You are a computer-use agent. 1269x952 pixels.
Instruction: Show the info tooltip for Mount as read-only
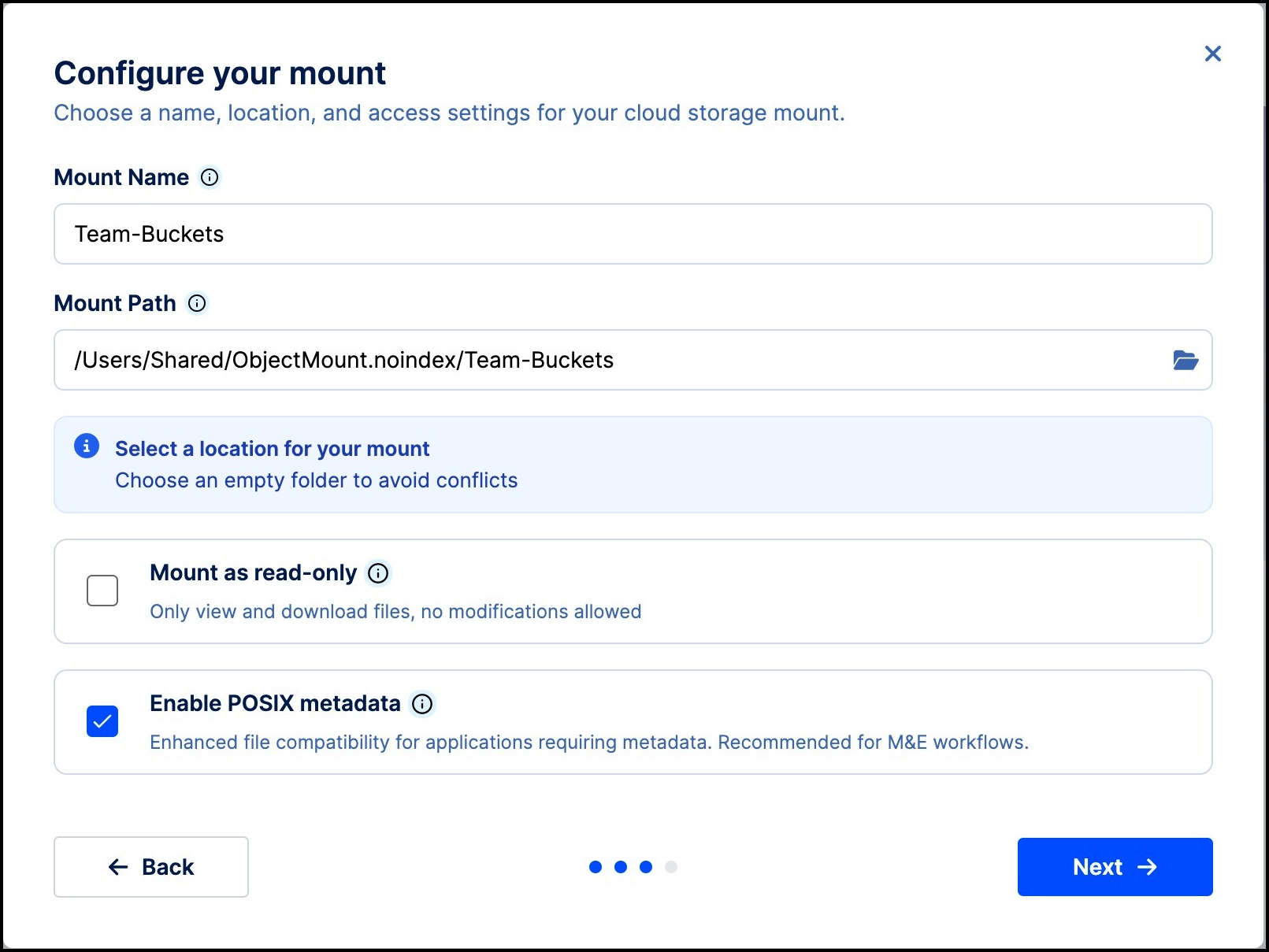click(378, 573)
